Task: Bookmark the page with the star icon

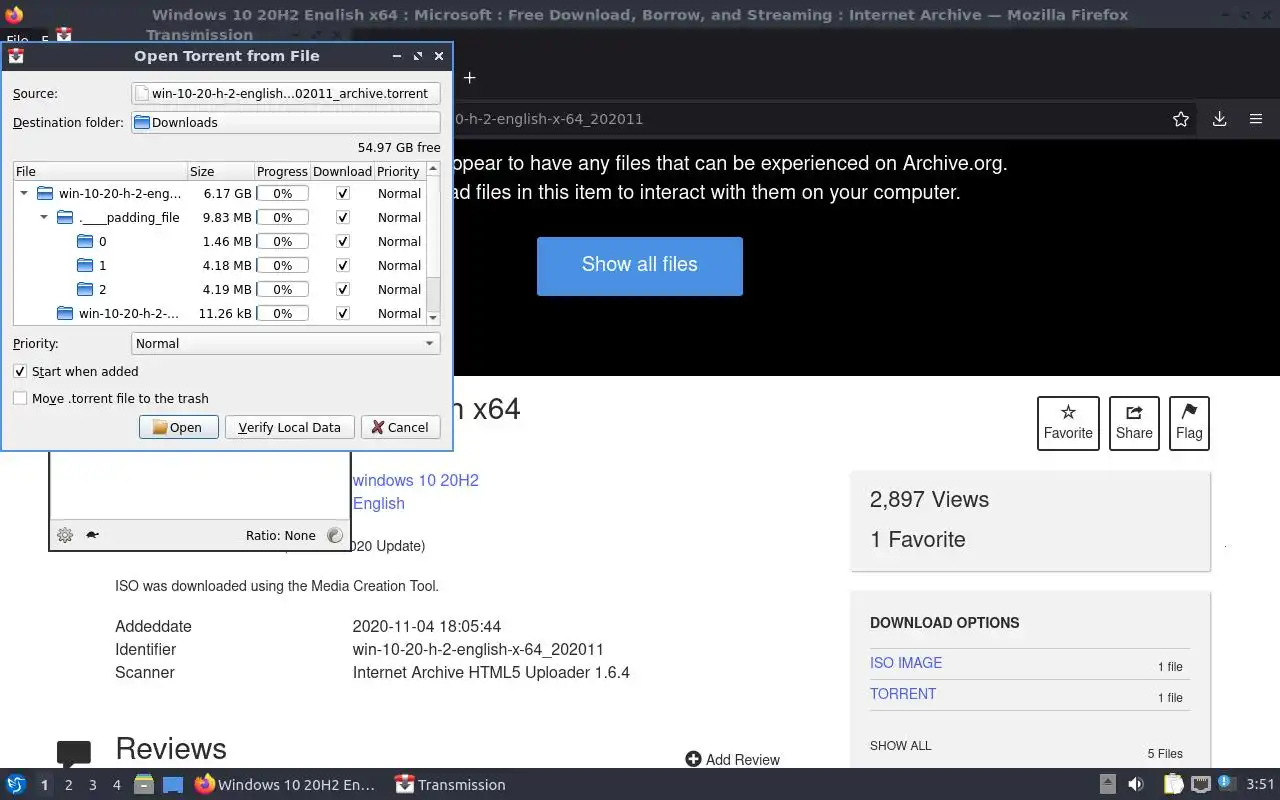Action: 1181,119
